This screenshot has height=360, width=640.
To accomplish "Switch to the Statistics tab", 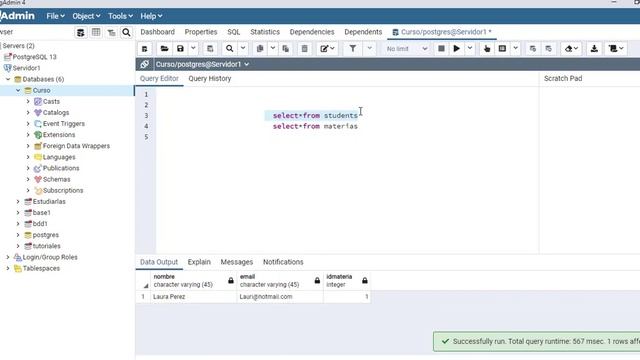I will 265,32.
